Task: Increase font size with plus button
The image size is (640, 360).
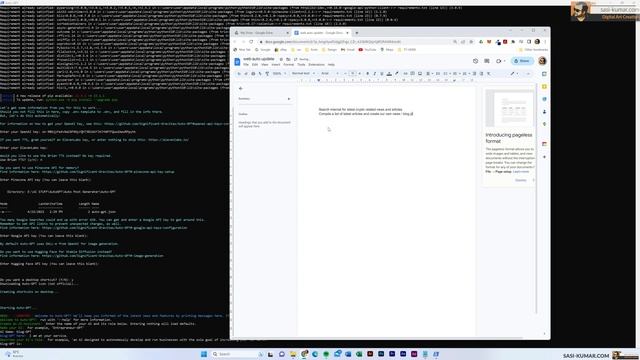Action: pyautogui.click(x=359, y=73)
